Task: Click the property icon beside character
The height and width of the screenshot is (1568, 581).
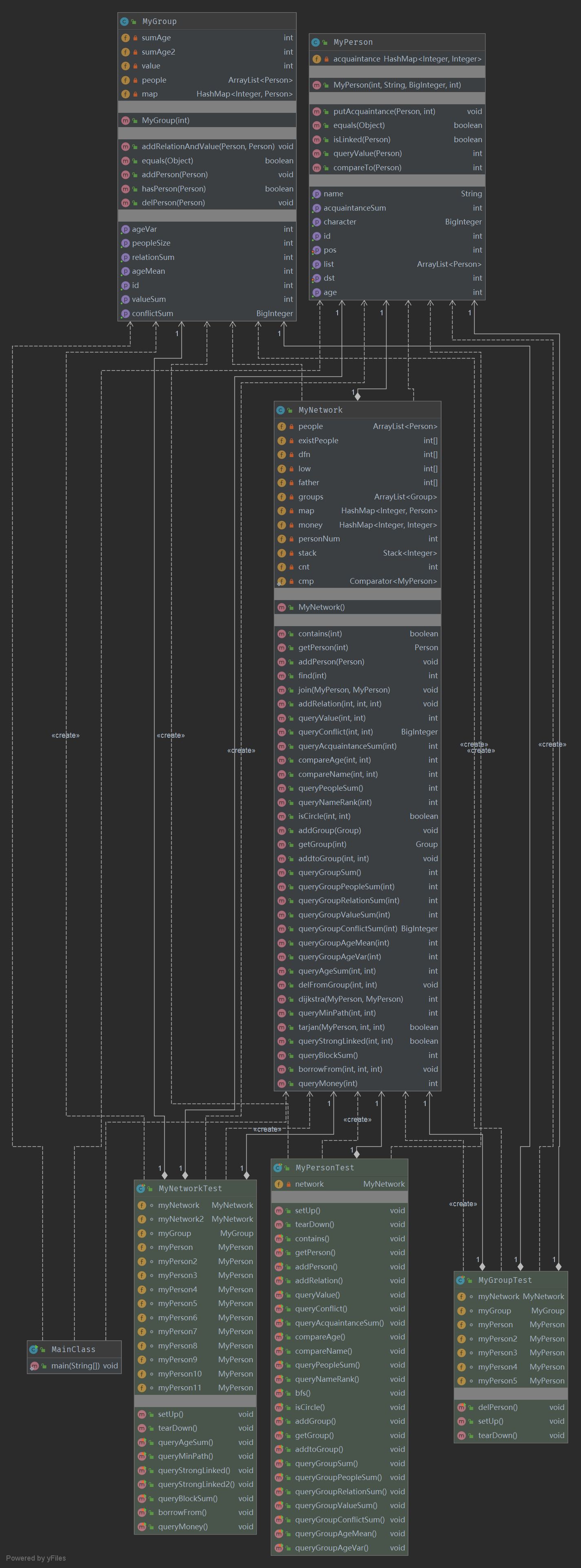Action: [317, 222]
